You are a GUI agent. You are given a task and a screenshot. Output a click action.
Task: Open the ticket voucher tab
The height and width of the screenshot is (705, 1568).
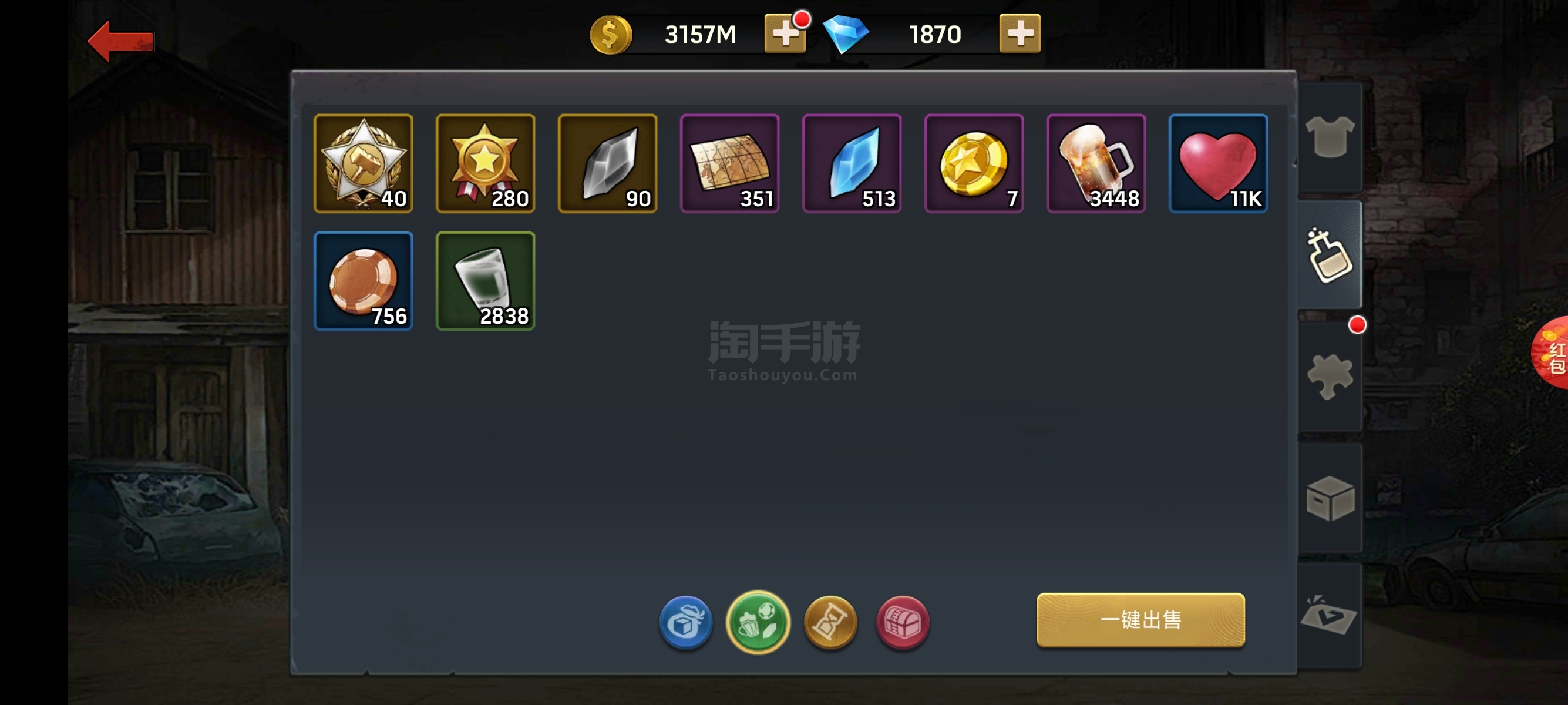point(1330,616)
